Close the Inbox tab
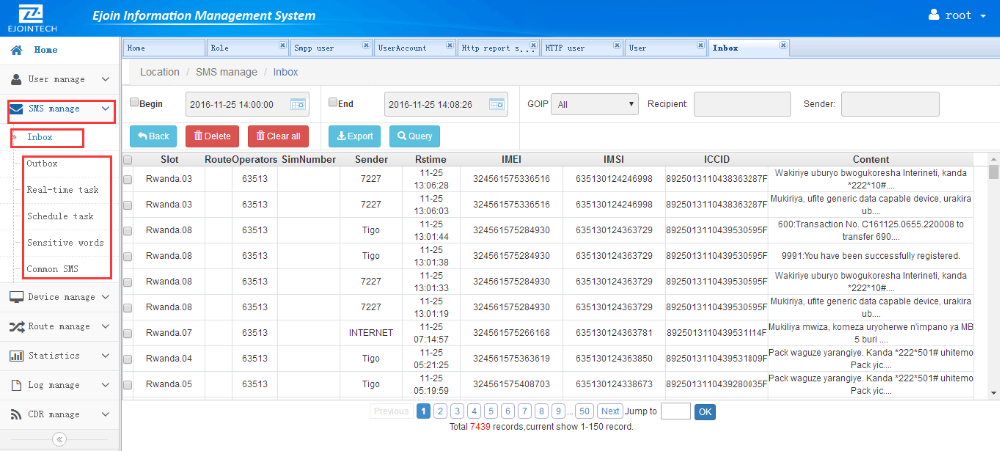The image size is (1000, 451). [x=784, y=45]
